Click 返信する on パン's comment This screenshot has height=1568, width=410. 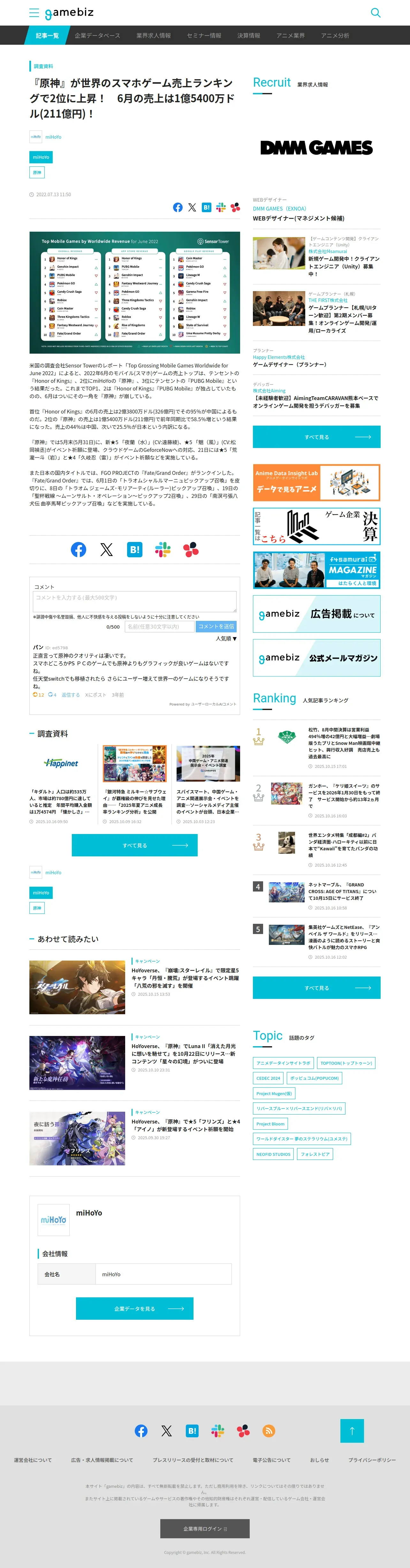coord(71,694)
